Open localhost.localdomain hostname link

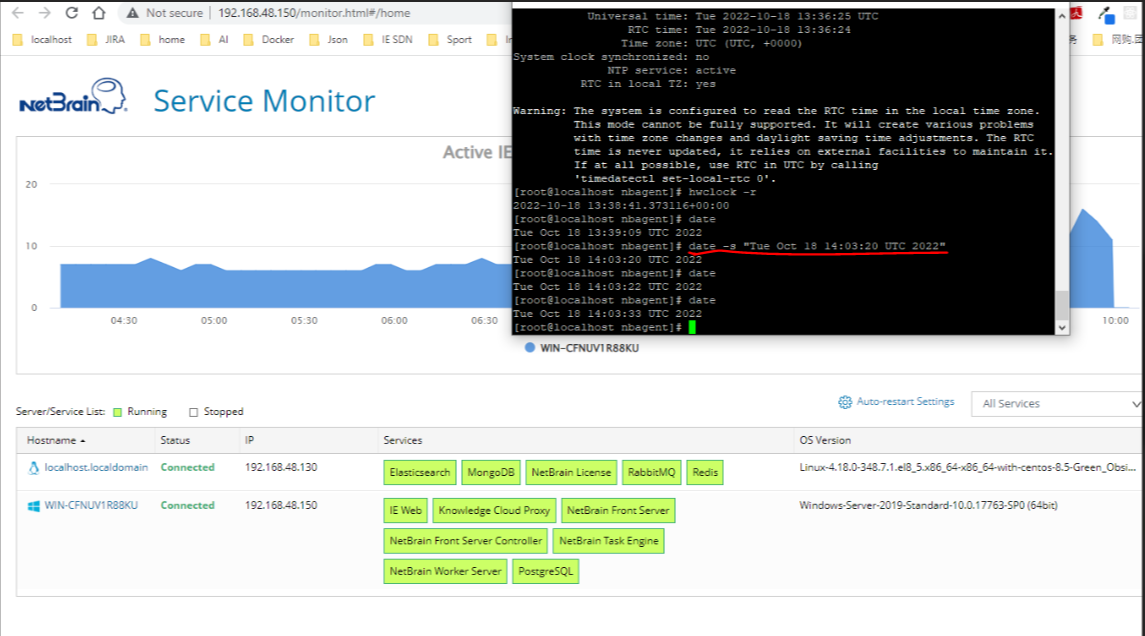pos(96,467)
